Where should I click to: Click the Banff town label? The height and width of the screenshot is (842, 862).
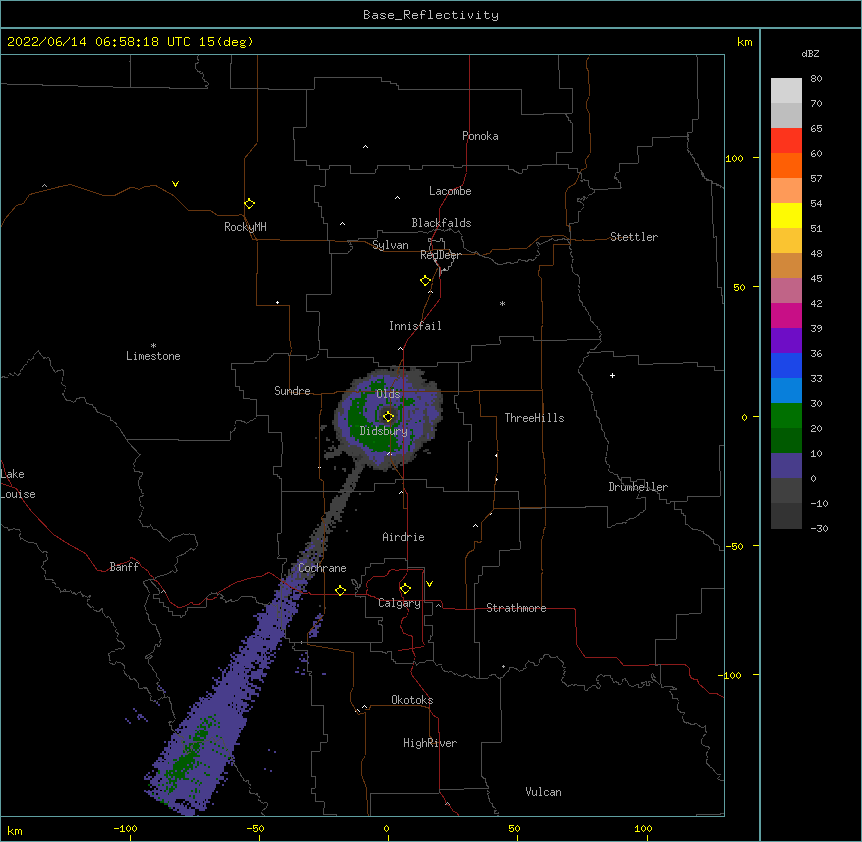124,567
